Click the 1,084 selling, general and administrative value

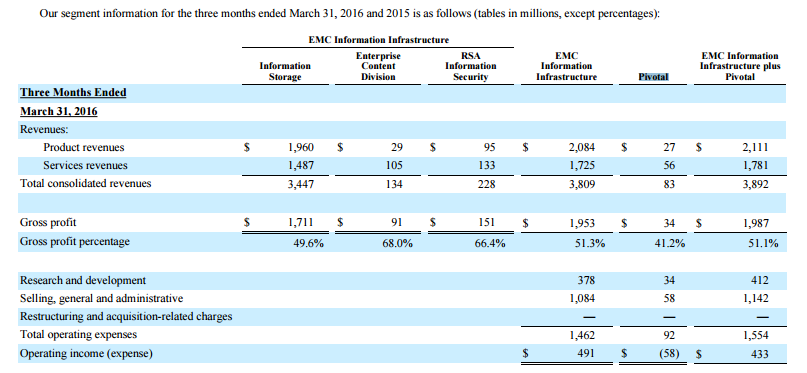[582, 298]
